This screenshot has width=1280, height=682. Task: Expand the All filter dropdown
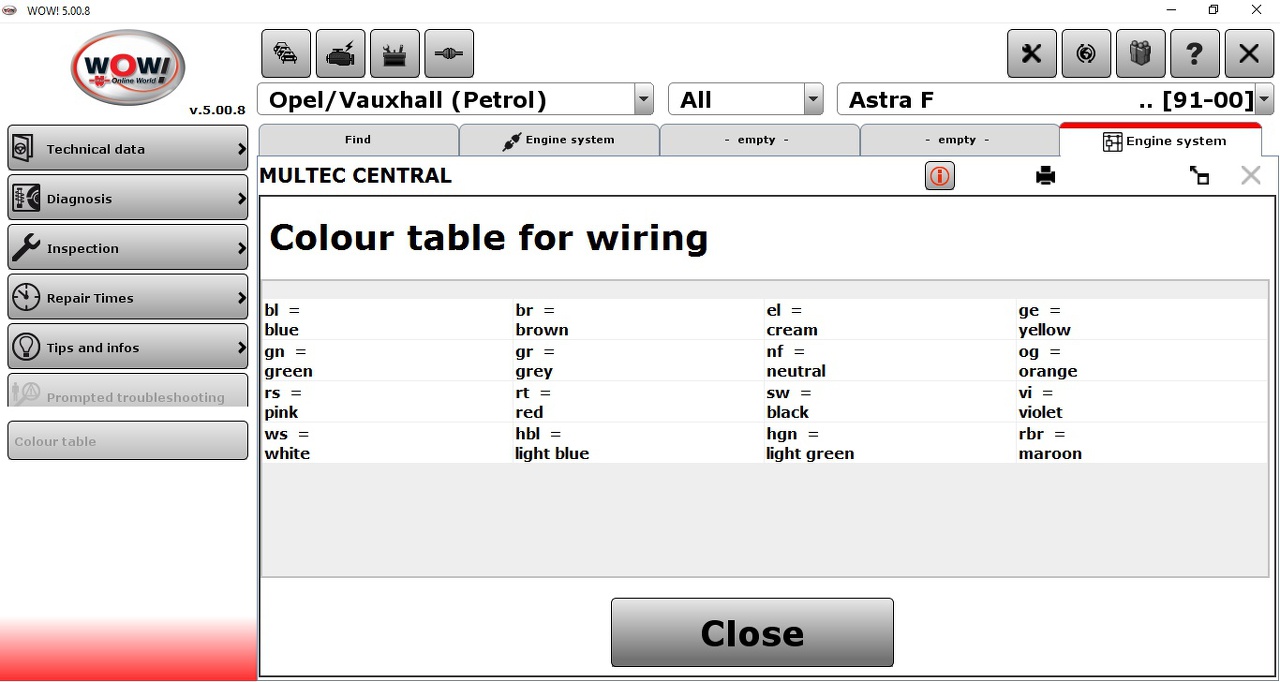click(x=813, y=100)
